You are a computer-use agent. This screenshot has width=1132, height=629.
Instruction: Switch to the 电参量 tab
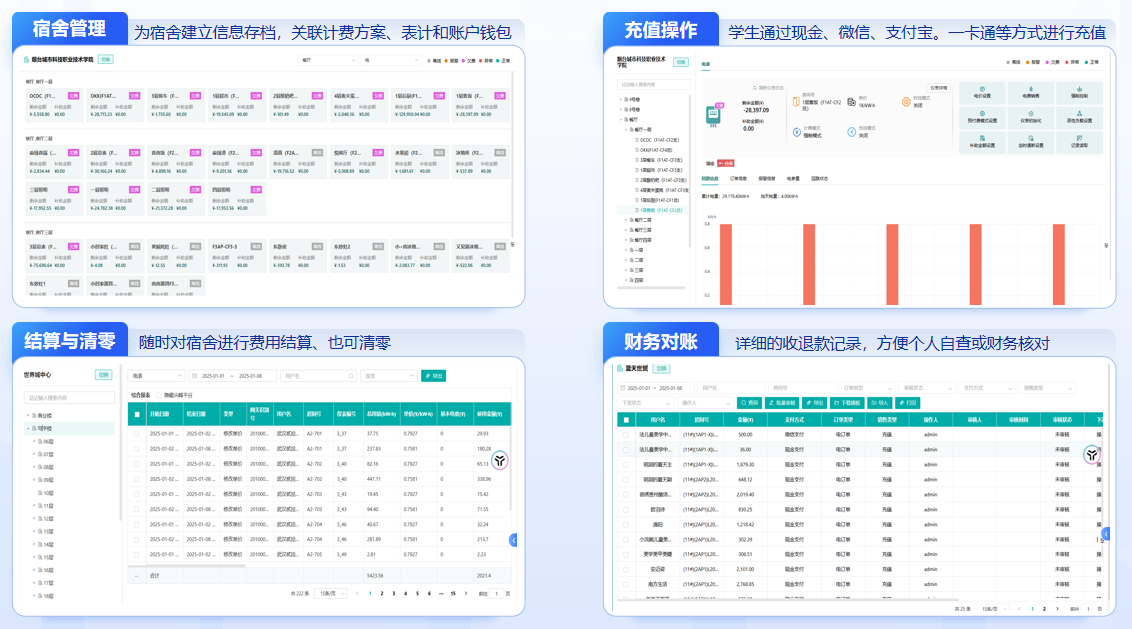[793, 178]
